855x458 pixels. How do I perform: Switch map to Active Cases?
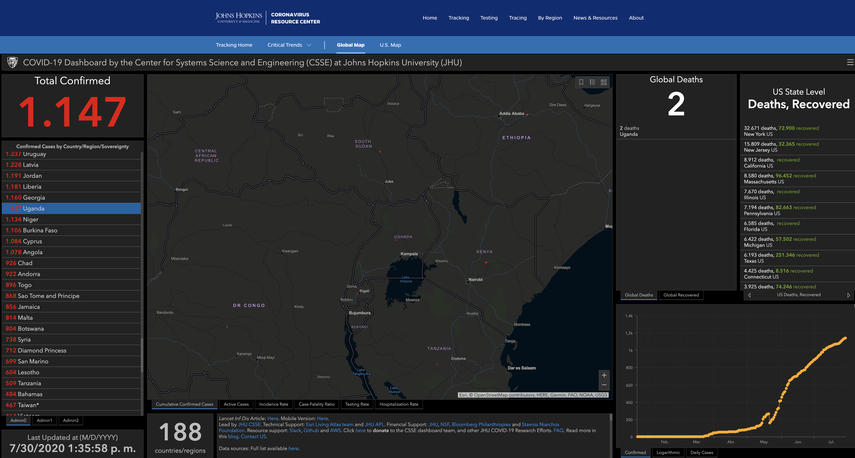pos(236,405)
